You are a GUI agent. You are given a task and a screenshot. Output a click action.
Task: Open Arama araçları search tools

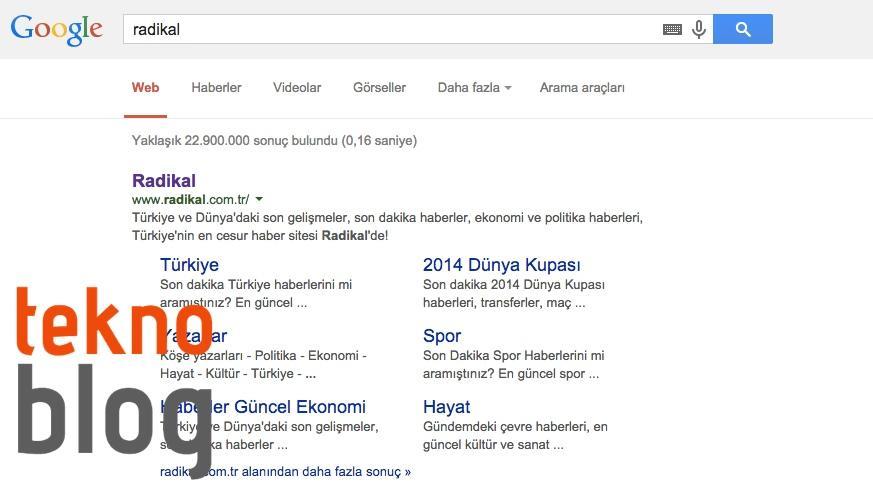(582, 87)
